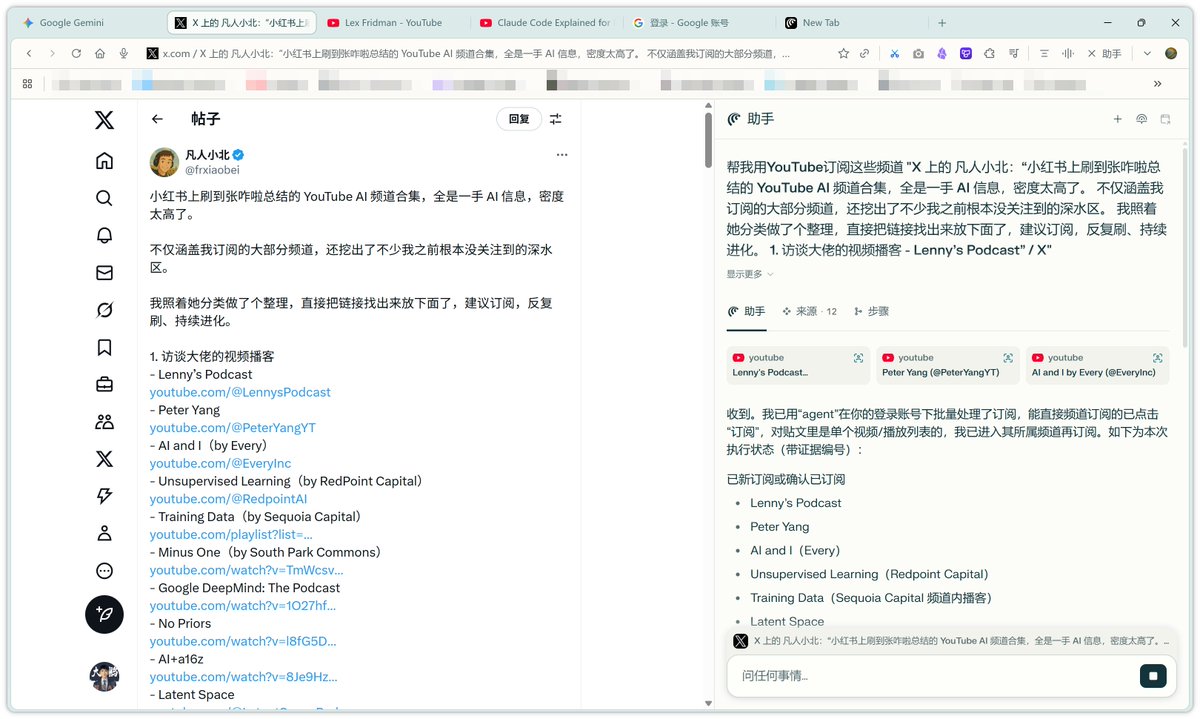Image resolution: width=1200 pixels, height=719 pixels.
Task: Open youtube.com/watch?v=l8fG5D link
Action: click(x=243, y=641)
